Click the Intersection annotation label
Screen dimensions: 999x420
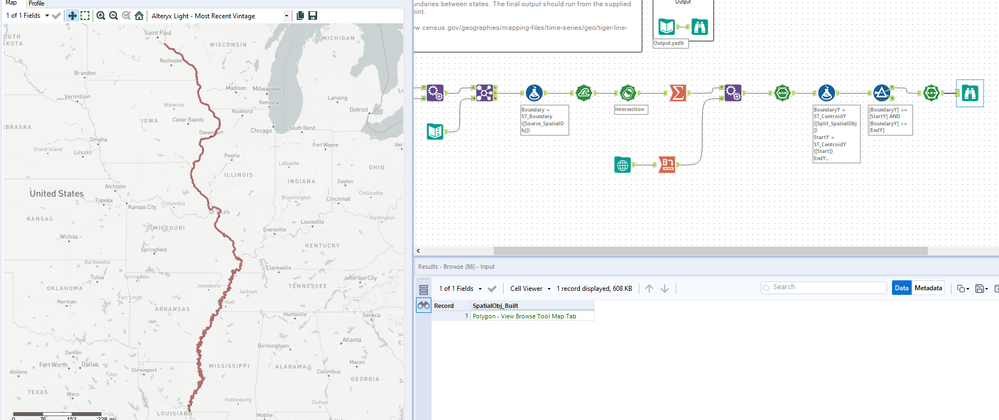pyautogui.click(x=630, y=110)
